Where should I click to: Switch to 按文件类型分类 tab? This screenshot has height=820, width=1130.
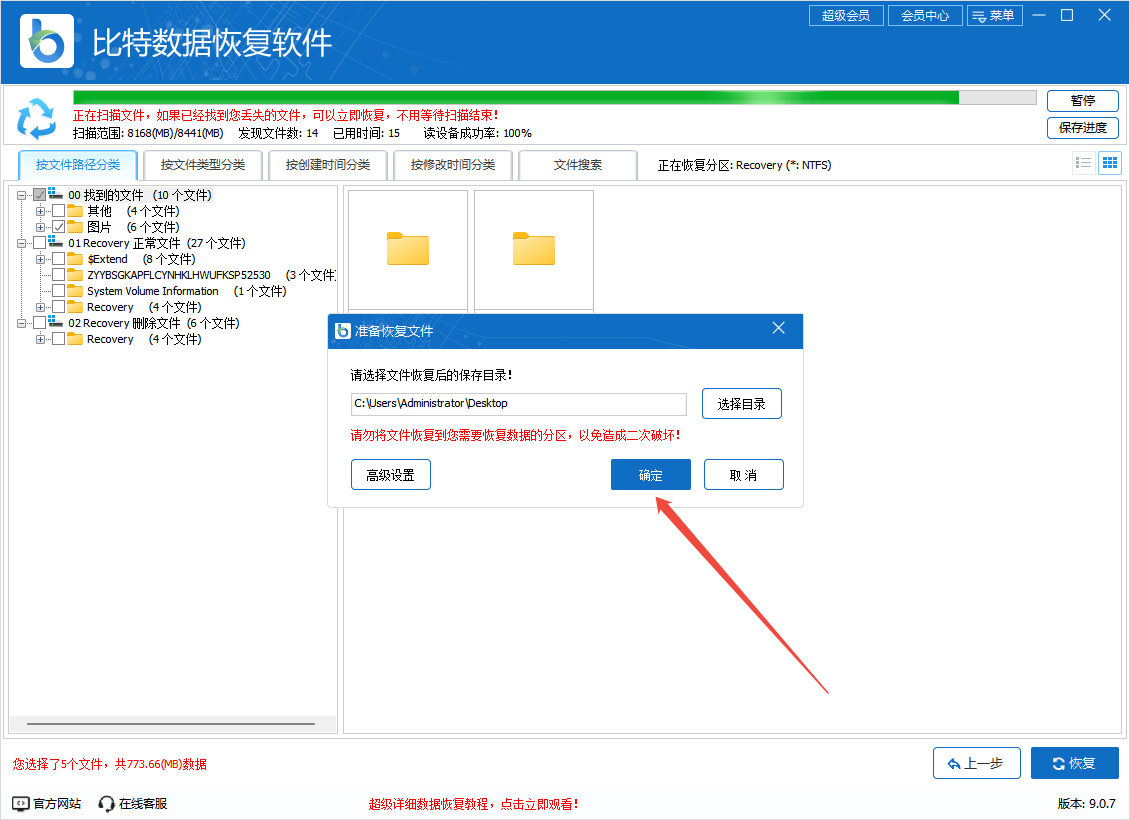pyautogui.click(x=203, y=164)
